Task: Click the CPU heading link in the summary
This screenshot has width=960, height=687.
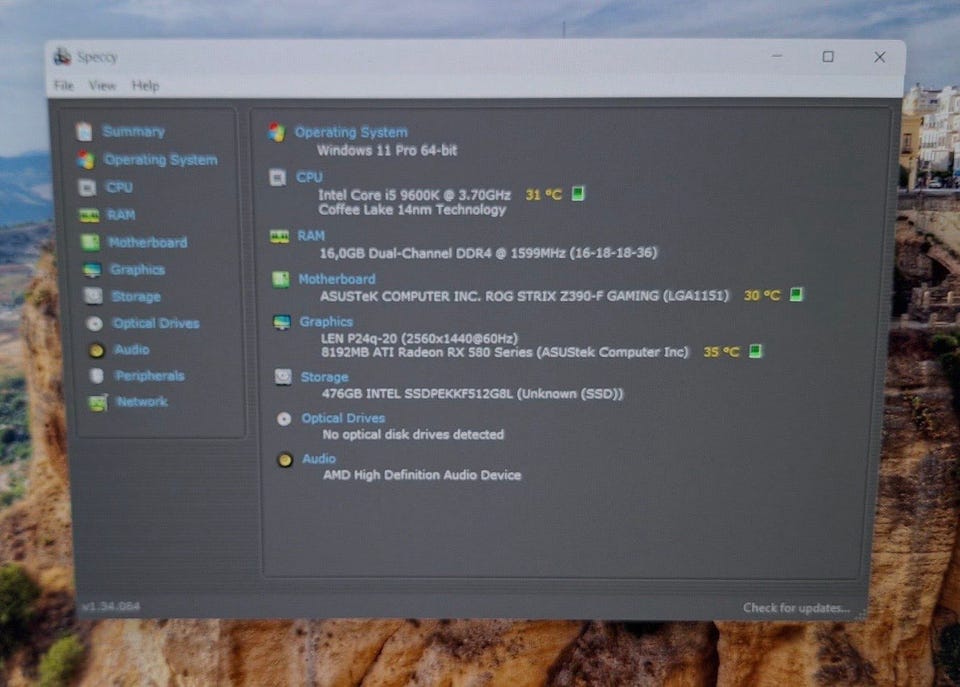Action: click(x=309, y=178)
